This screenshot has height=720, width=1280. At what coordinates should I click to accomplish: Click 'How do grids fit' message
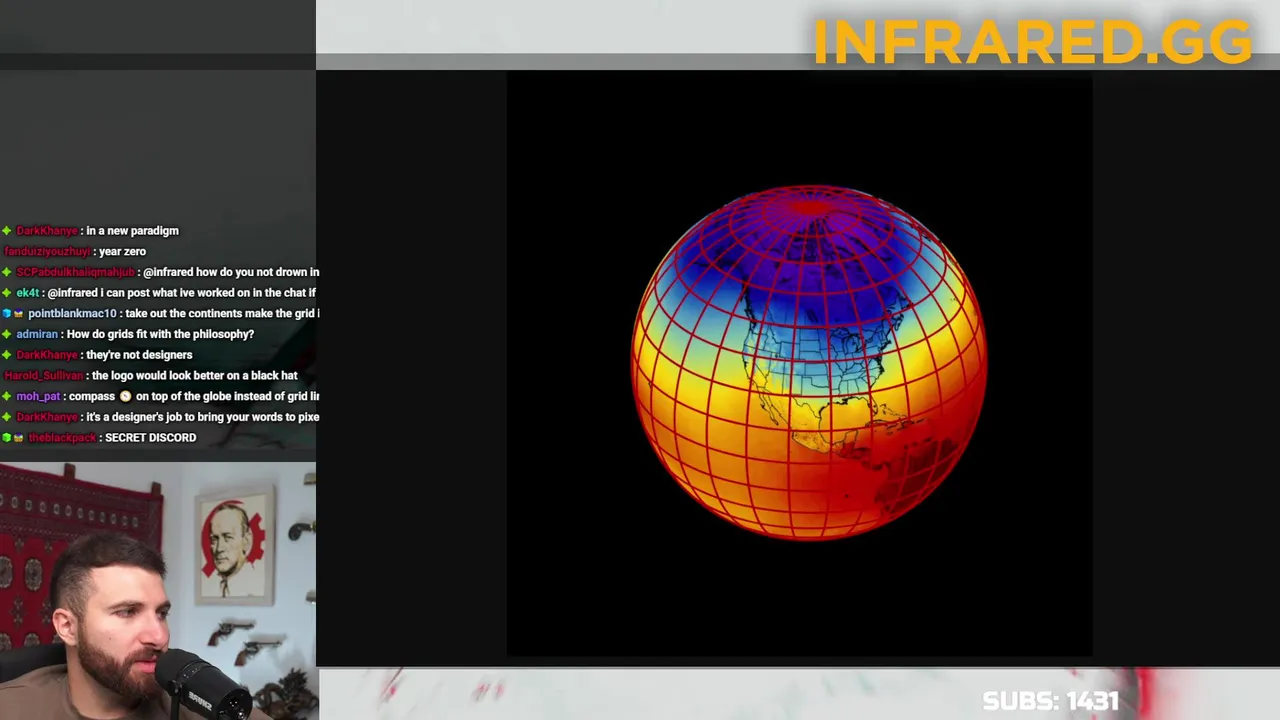click(x=160, y=334)
